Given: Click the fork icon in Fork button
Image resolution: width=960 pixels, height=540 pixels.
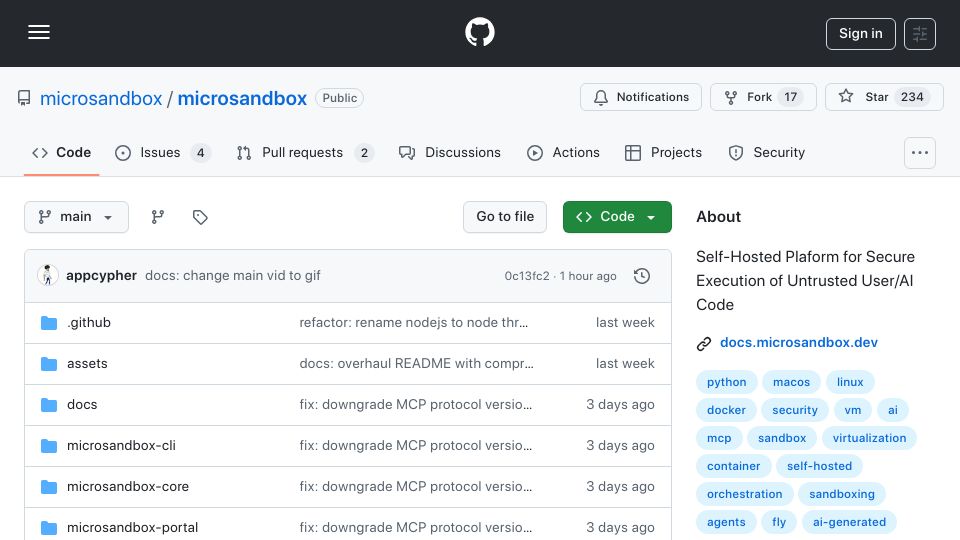Looking at the screenshot, I should tap(730, 97).
